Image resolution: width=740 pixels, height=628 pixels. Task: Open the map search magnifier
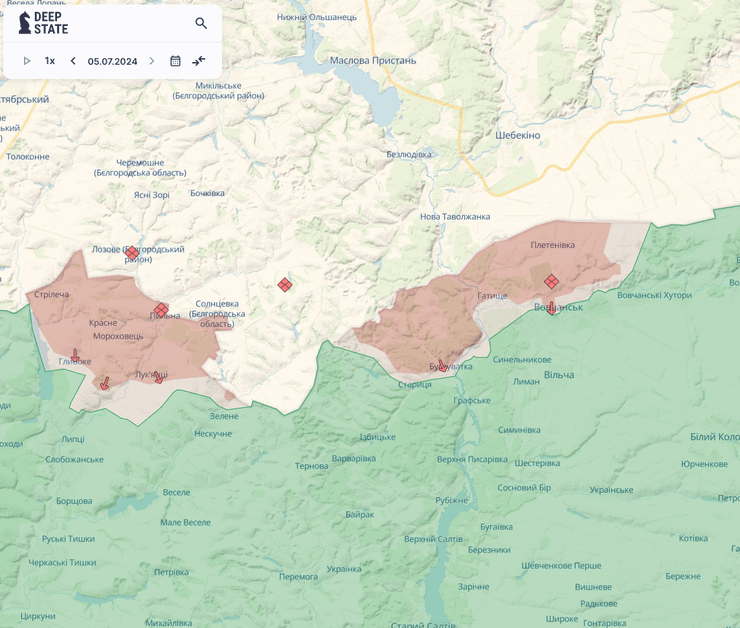point(201,23)
